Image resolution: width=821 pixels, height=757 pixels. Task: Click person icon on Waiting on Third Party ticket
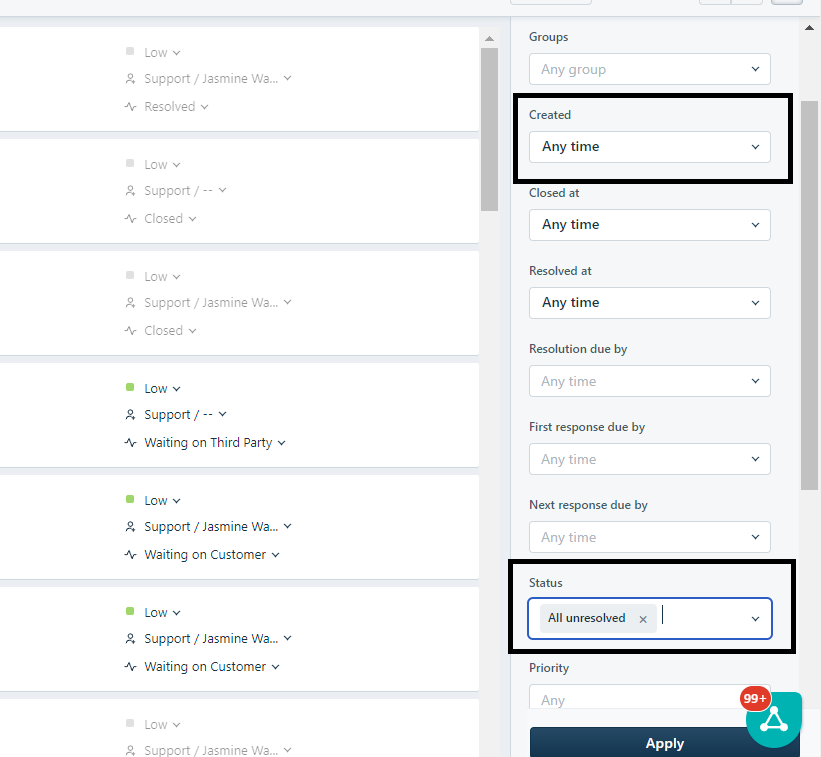click(x=130, y=415)
